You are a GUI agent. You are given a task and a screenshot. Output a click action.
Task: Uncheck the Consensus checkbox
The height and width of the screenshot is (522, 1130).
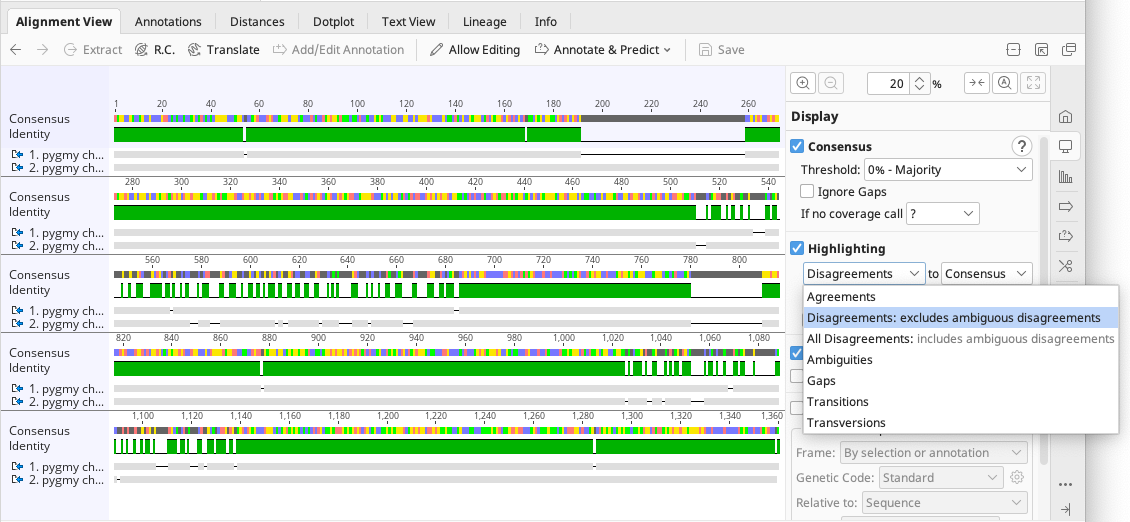pos(798,147)
